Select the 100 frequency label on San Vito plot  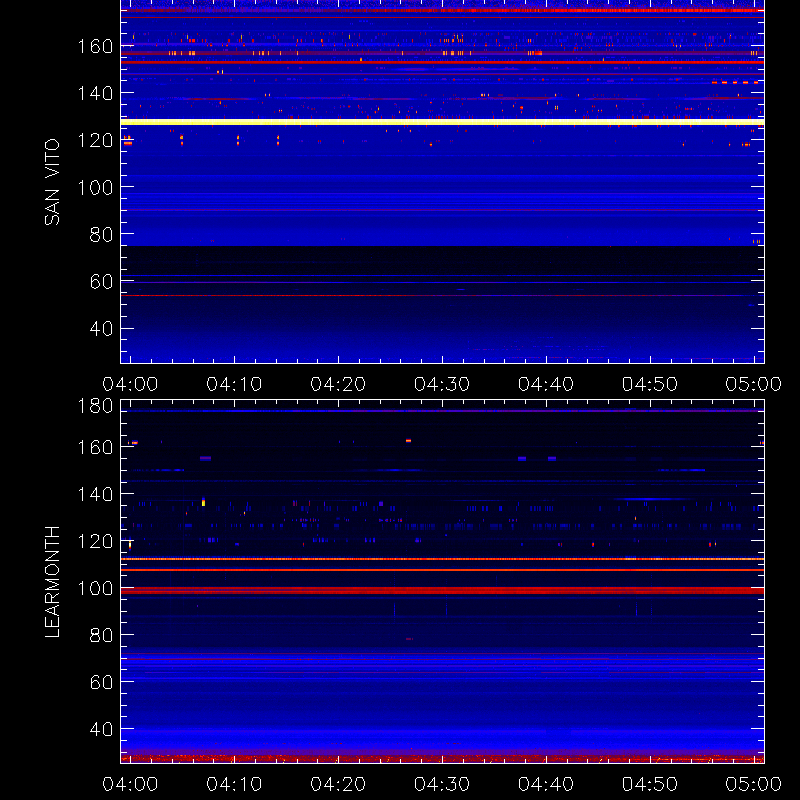point(95,187)
